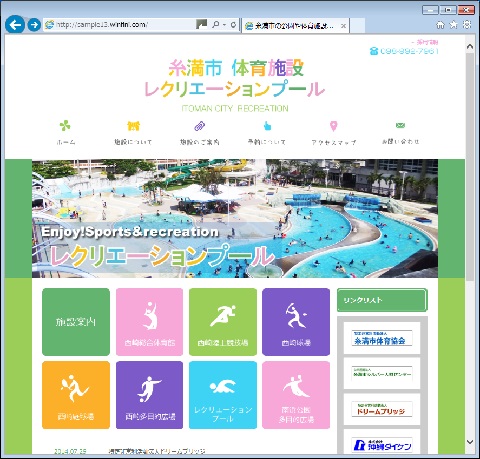Open the browser Tools gear icon
The image size is (480, 459).
pyautogui.click(x=467, y=25)
